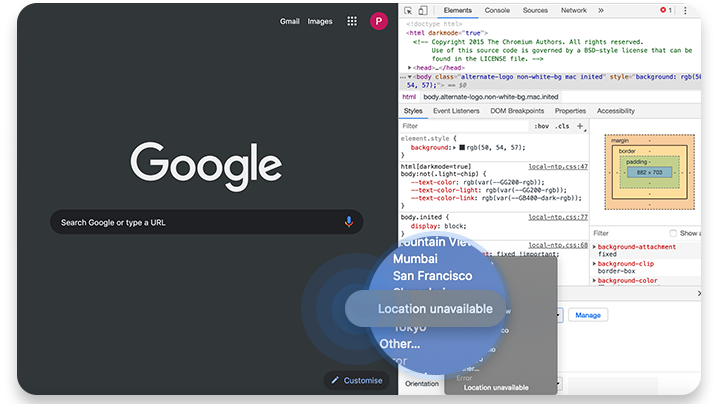Add new style rule plus icon
Image resolution: width=718 pixels, height=404 pixels.
click(x=580, y=126)
